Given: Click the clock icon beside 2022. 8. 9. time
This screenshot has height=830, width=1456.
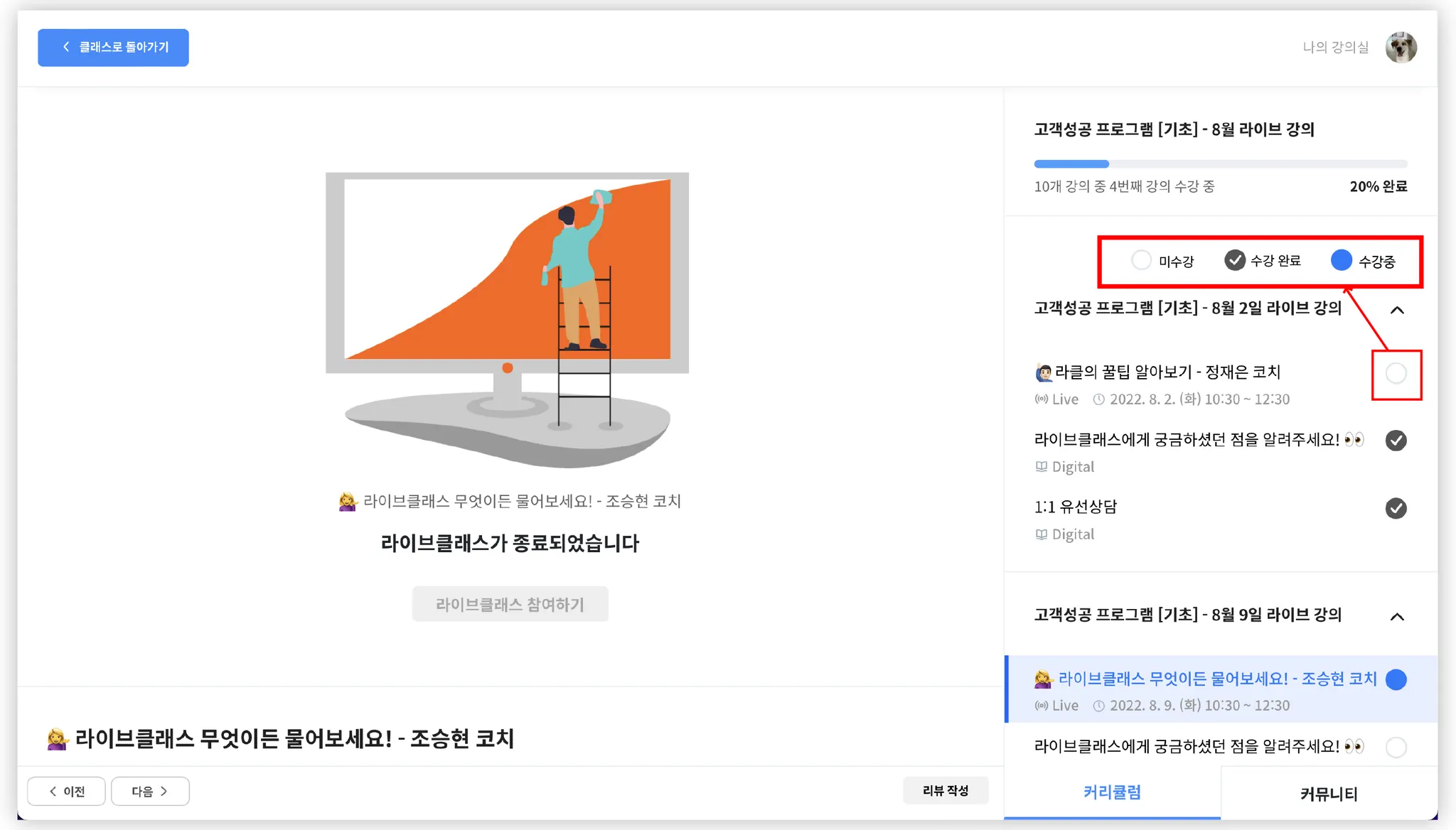Looking at the screenshot, I should (x=1098, y=706).
